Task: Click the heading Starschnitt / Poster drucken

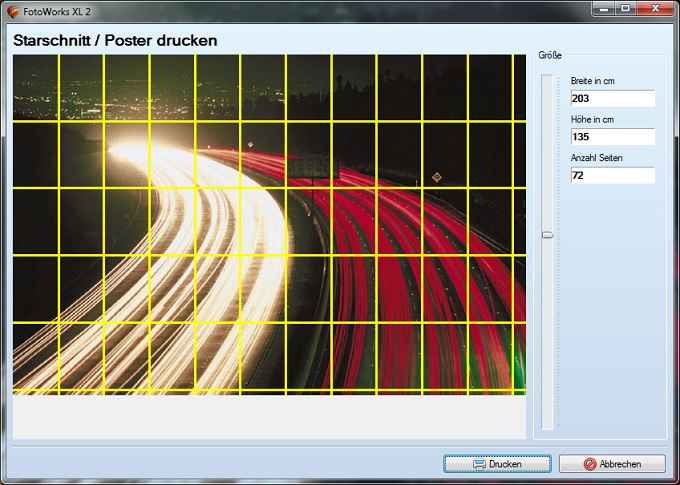Action: coord(115,41)
